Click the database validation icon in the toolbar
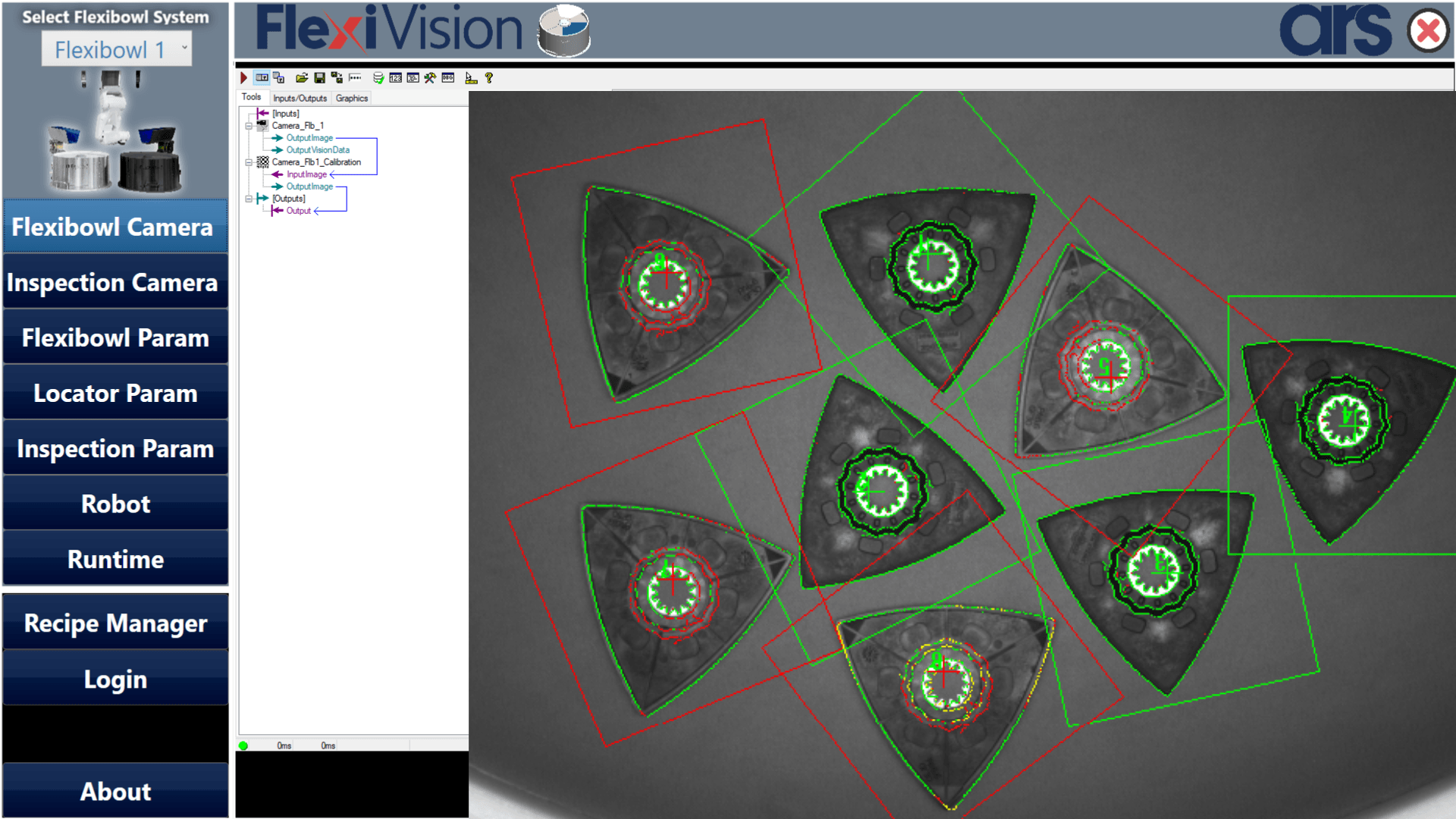 378,77
